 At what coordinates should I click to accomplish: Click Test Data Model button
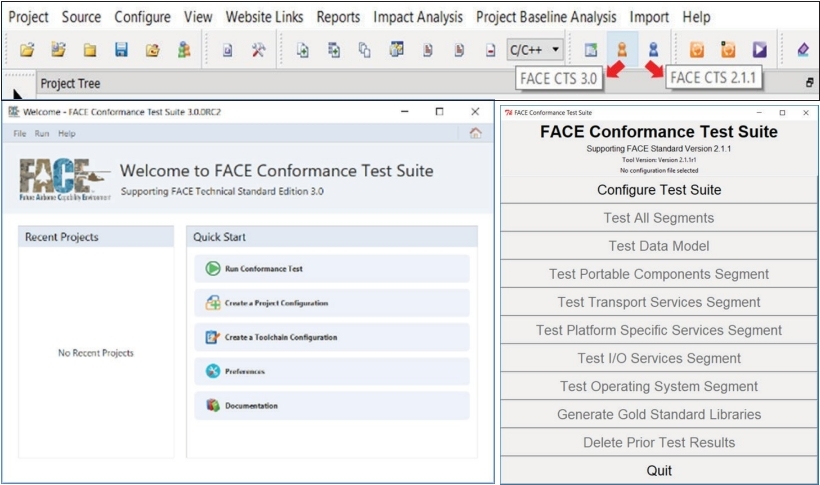coord(659,246)
